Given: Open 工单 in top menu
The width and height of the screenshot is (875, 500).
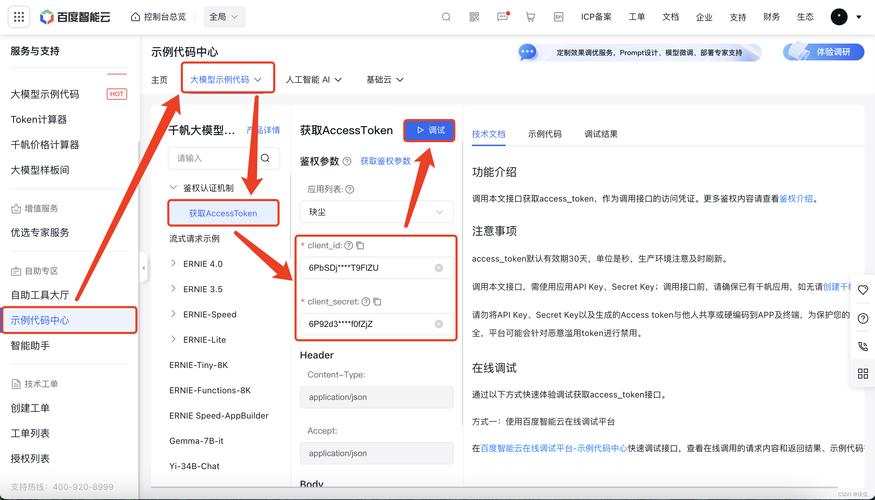Looking at the screenshot, I should click(x=637, y=17).
